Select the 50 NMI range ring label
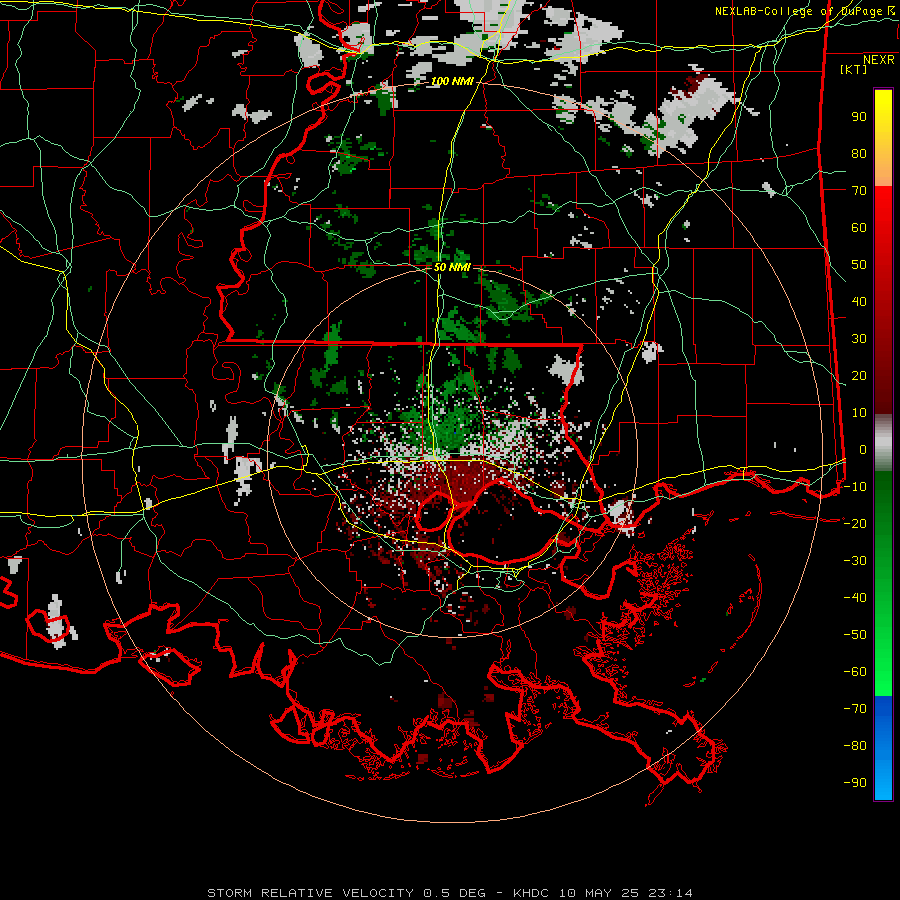 pos(452,267)
